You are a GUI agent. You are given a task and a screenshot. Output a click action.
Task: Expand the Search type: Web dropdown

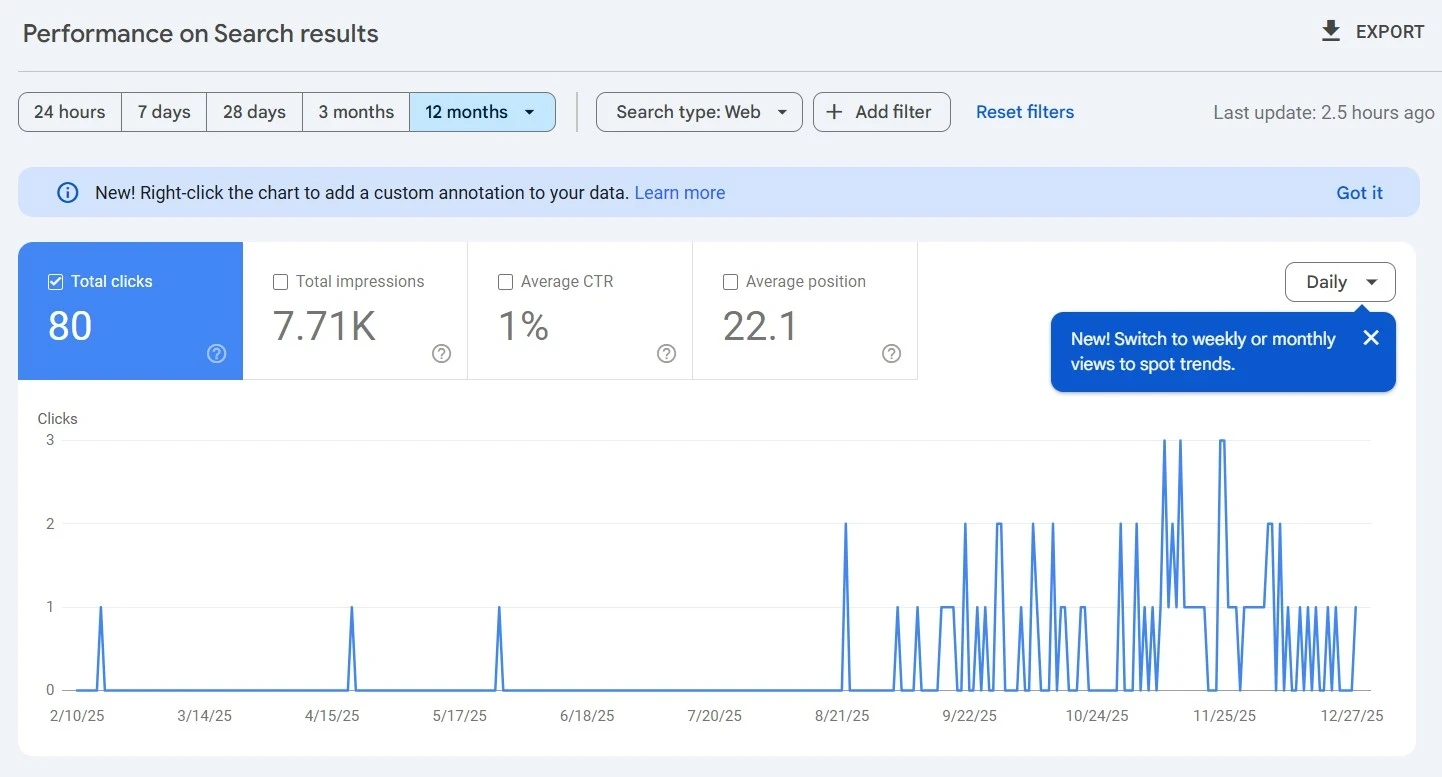pyautogui.click(x=699, y=112)
